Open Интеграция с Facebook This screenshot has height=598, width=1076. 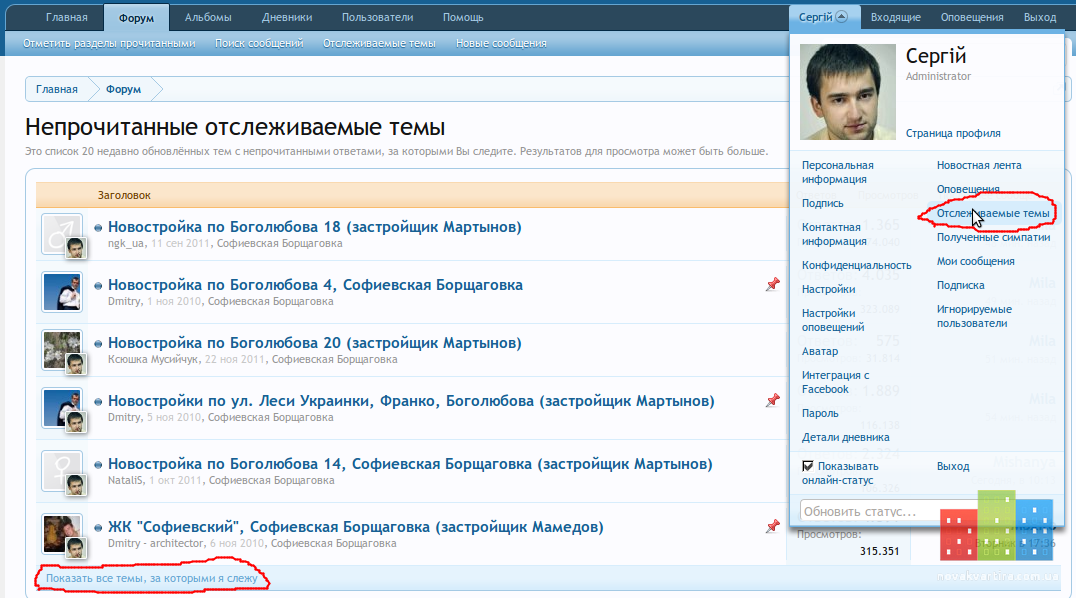point(835,382)
